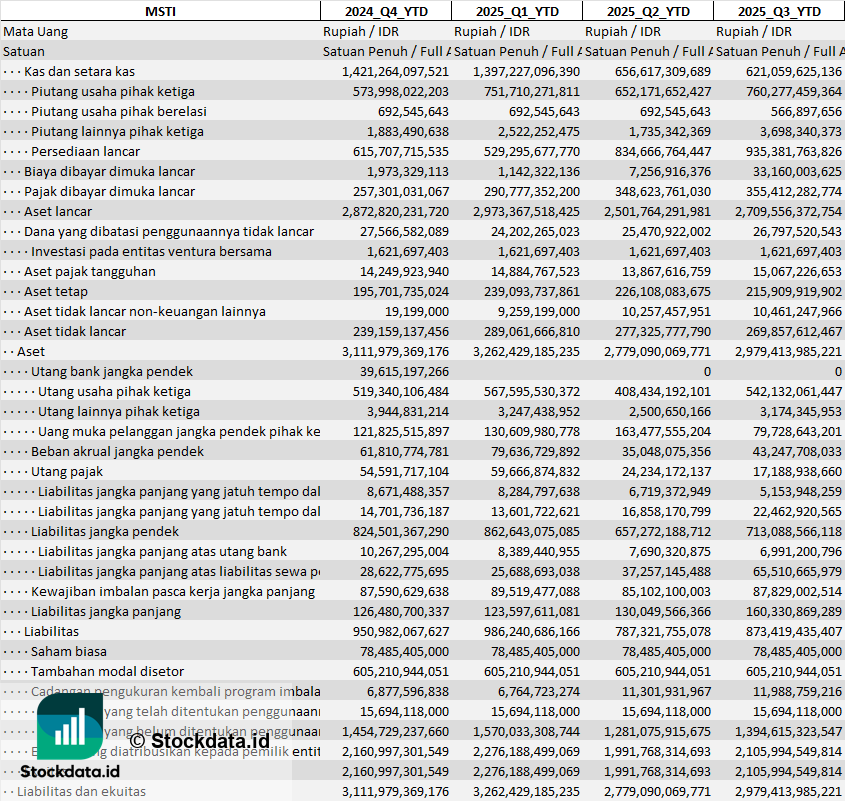Select the Mata Uang row label
Image resolution: width=845 pixels, height=801 pixels.
36,31
